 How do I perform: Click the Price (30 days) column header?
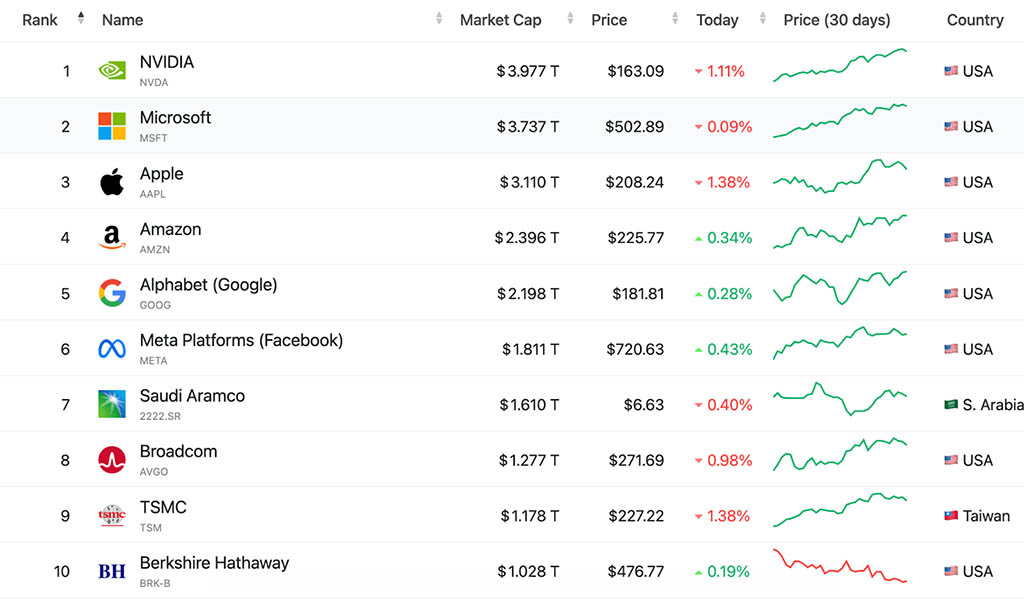(837, 20)
